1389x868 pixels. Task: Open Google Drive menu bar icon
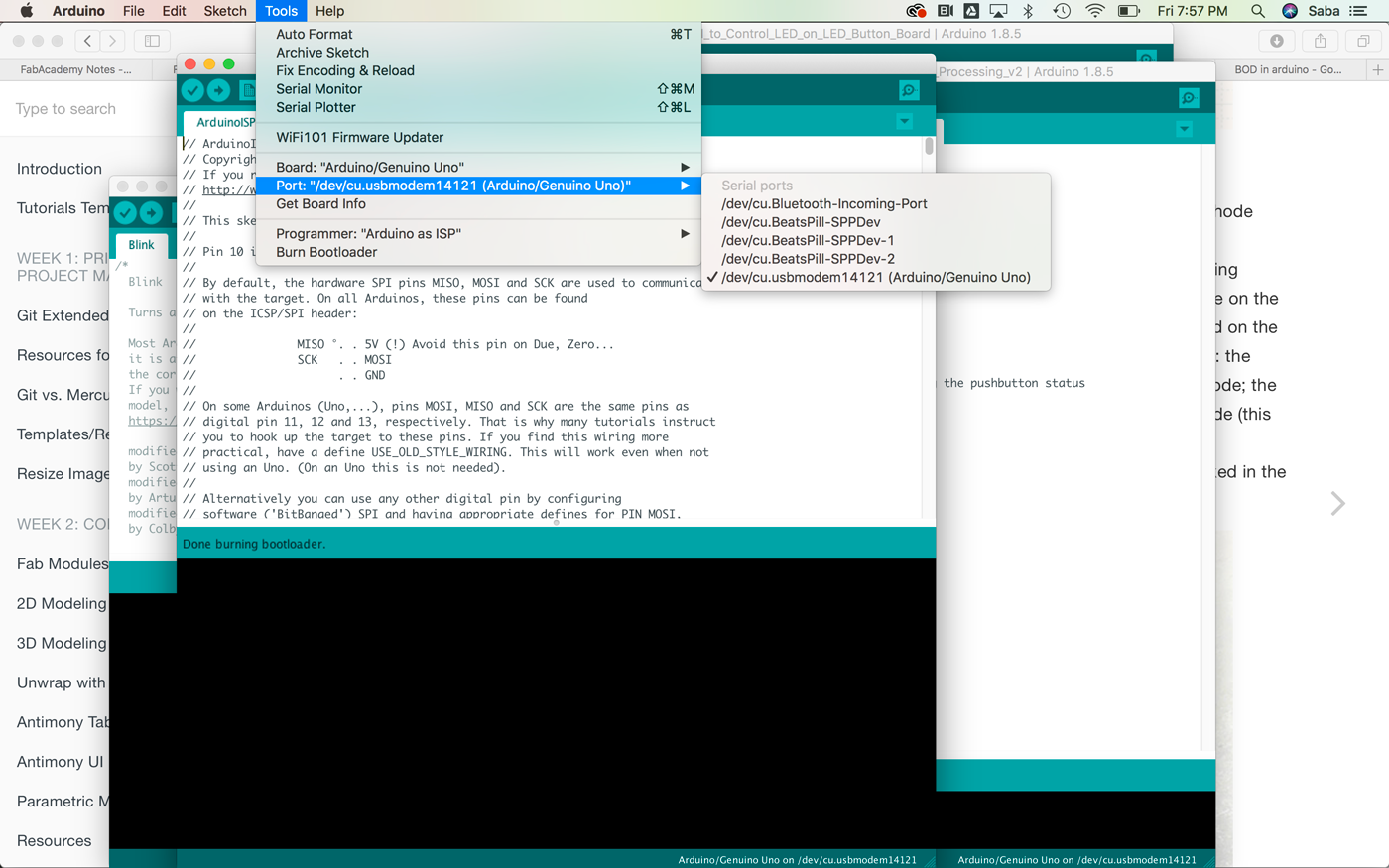[971, 11]
